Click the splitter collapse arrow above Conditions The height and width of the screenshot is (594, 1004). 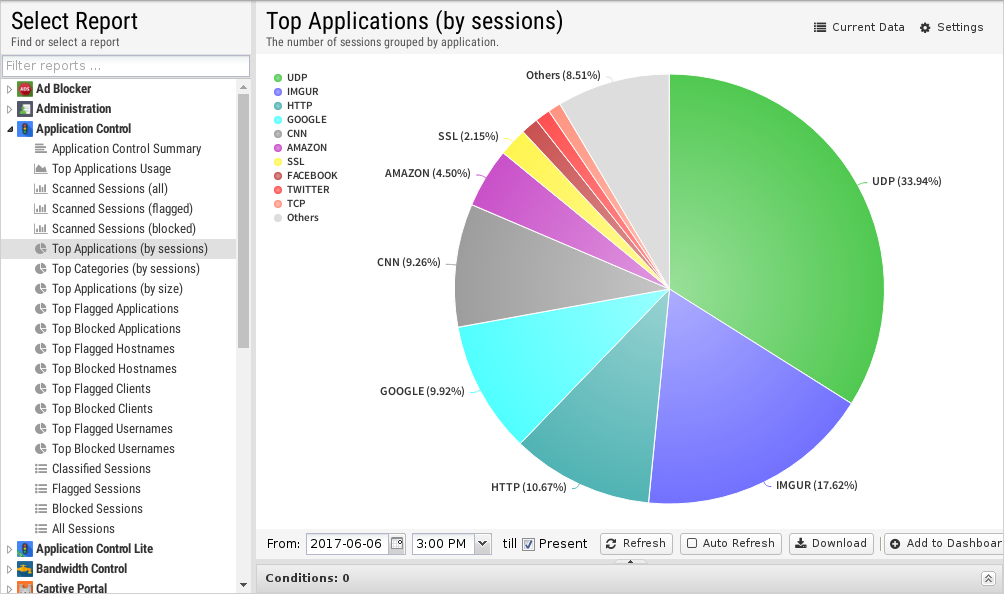[630, 562]
